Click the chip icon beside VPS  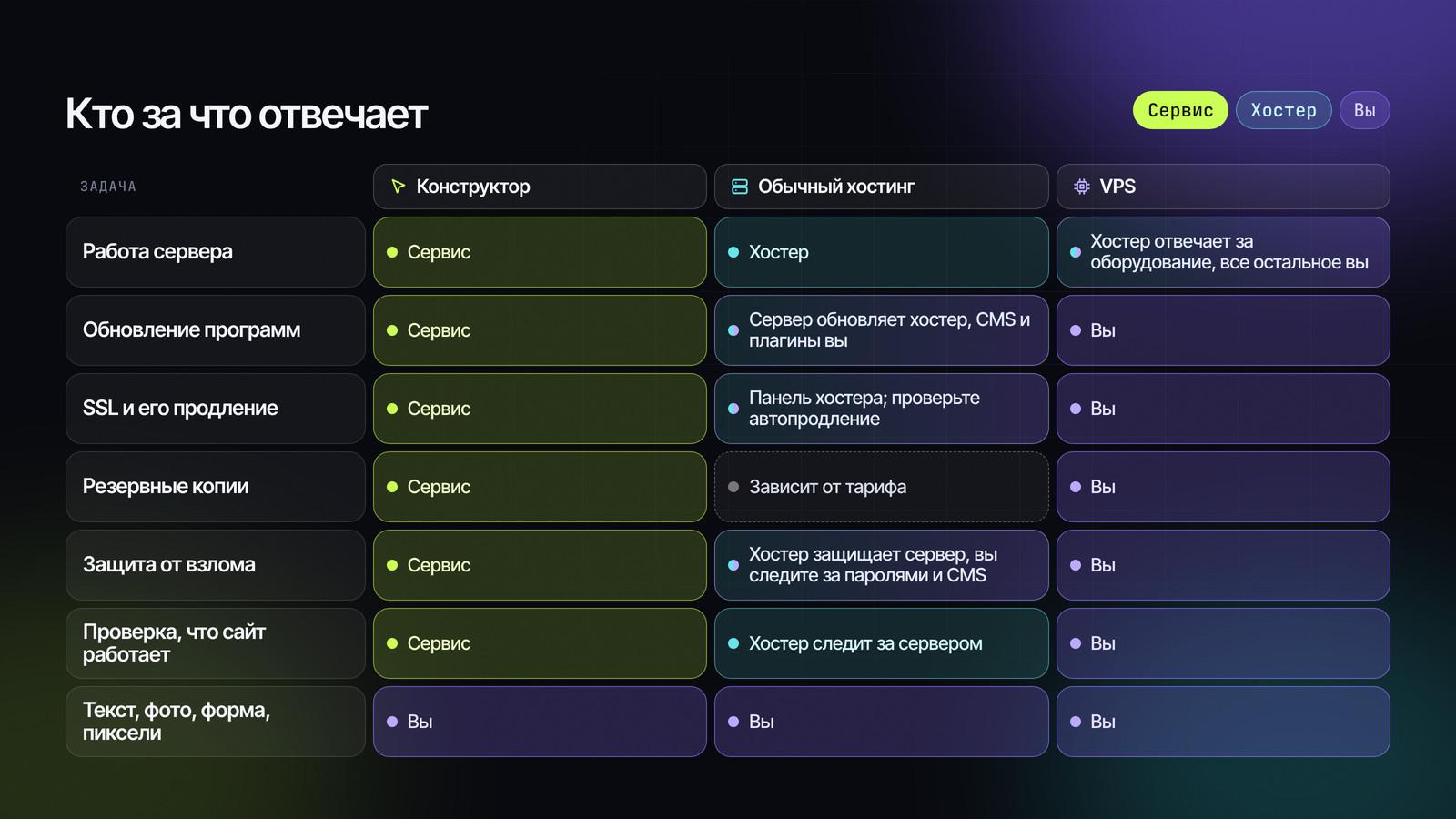point(1081,187)
